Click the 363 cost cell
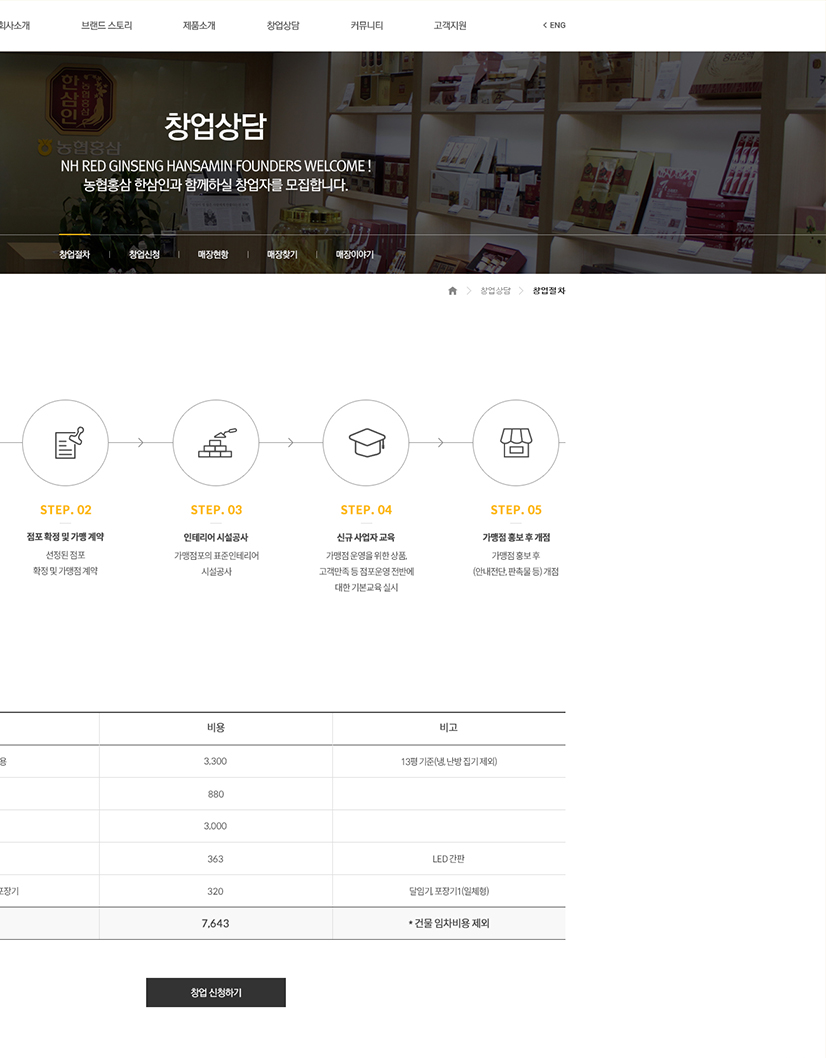This screenshot has width=826, height=1058. pyautogui.click(x=216, y=859)
